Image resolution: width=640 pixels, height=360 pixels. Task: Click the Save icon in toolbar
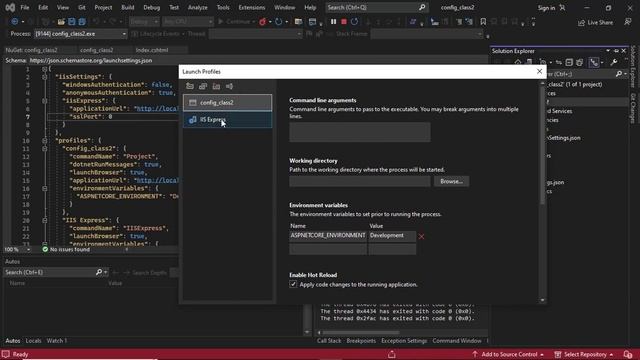[71, 22]
